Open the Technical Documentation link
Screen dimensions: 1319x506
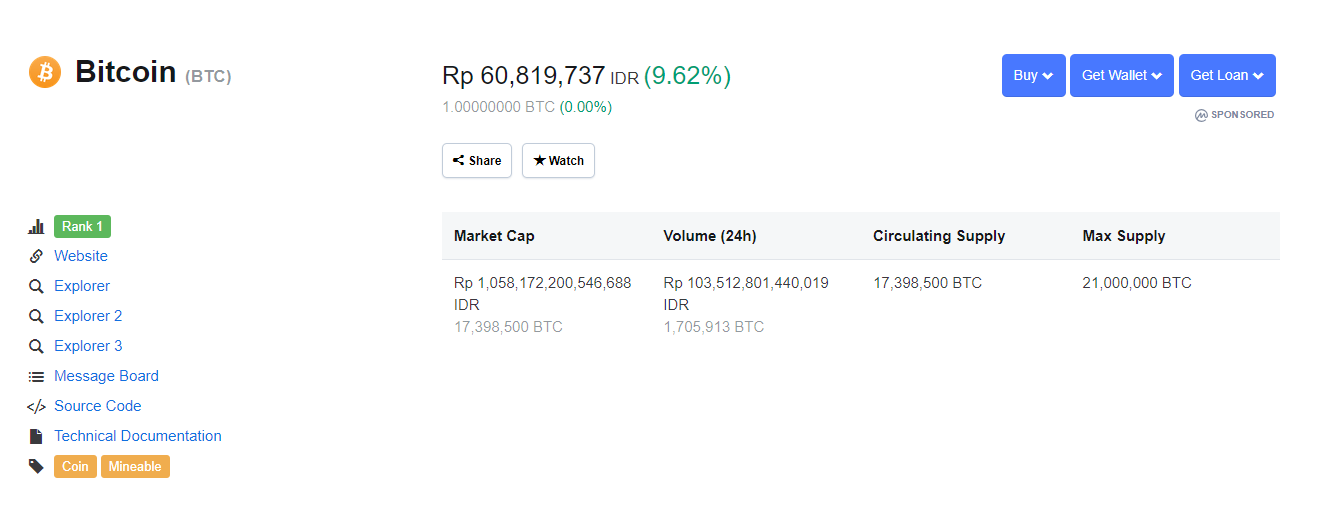(138, 436)
